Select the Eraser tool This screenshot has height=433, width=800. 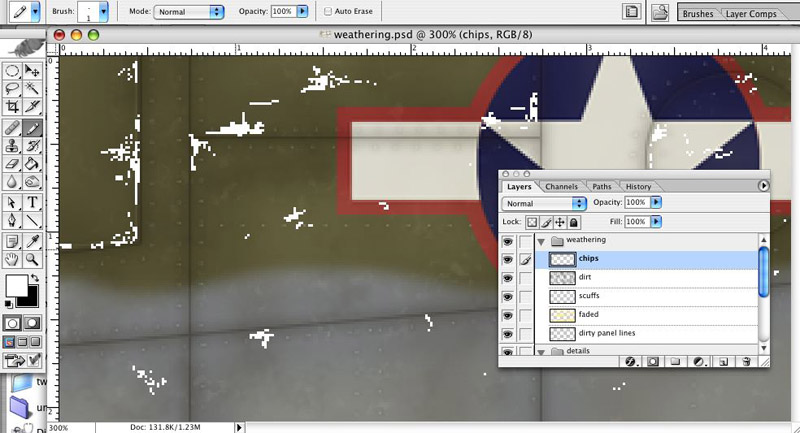[x=12, y=164]
